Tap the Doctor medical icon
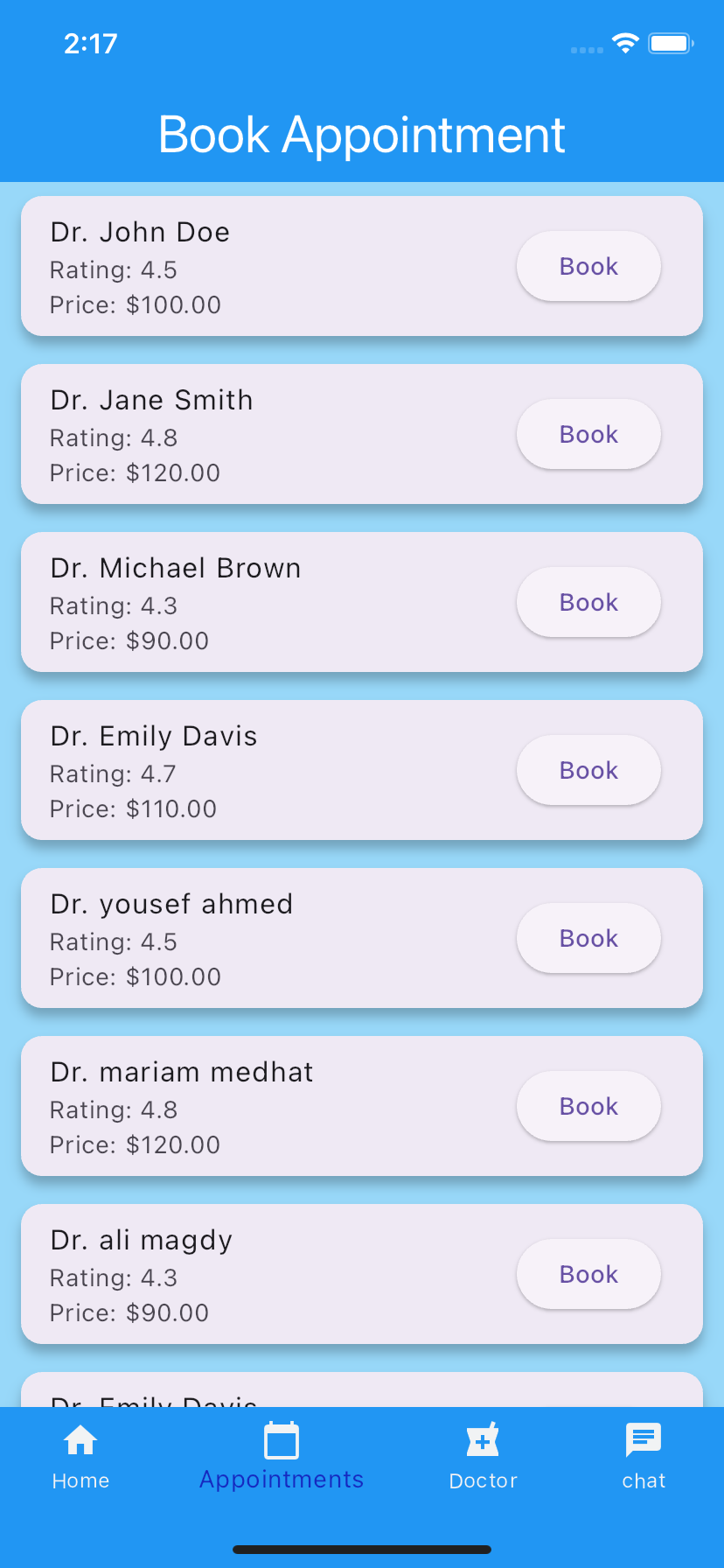 point(483,1439)
